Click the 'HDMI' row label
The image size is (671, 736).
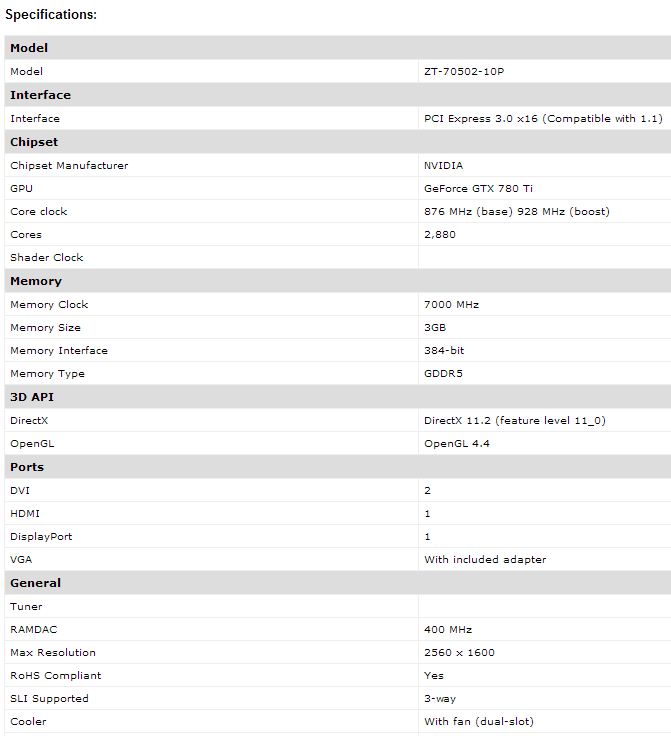[25, 513]
